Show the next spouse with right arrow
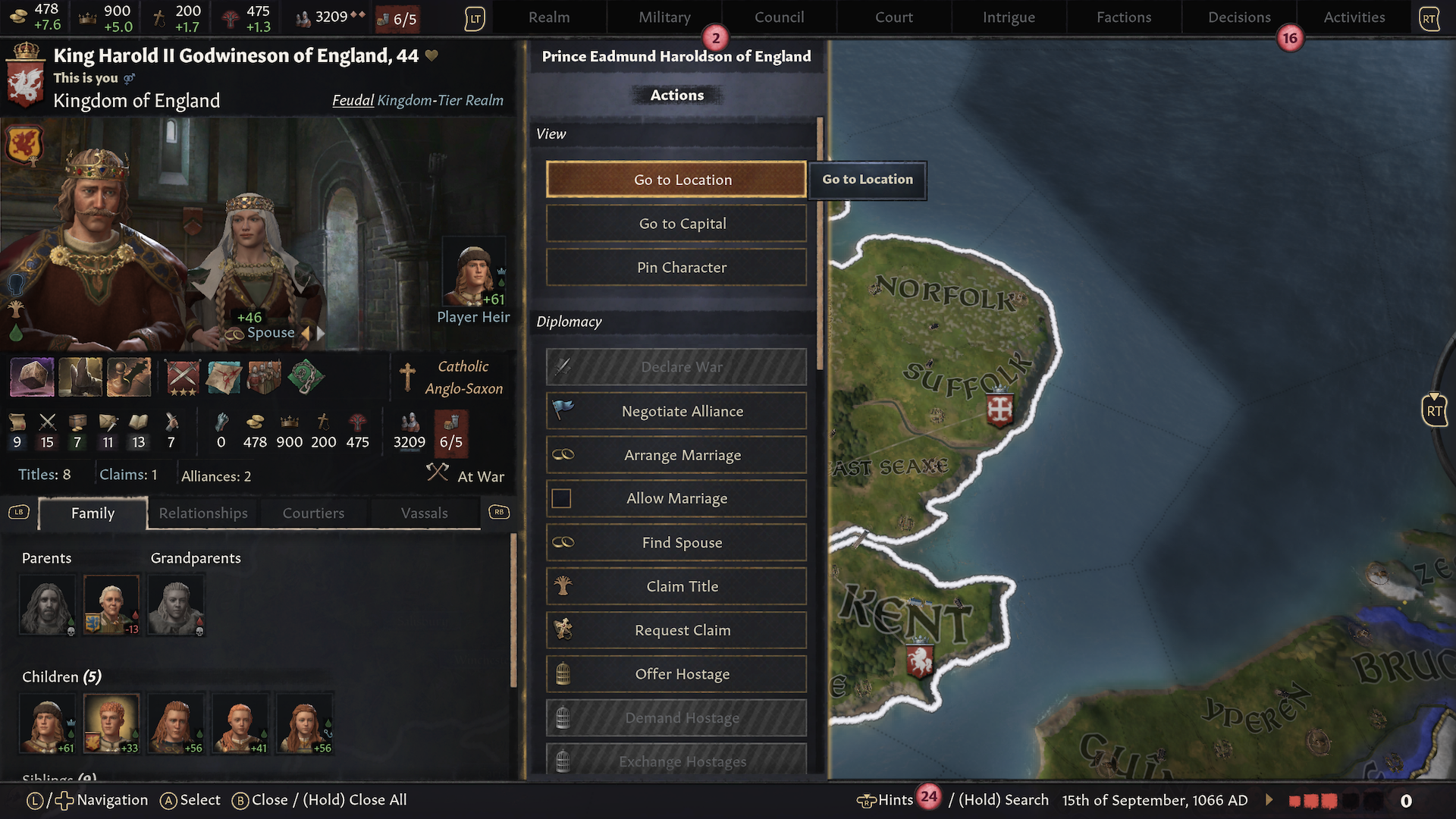 tap(321, 333)
